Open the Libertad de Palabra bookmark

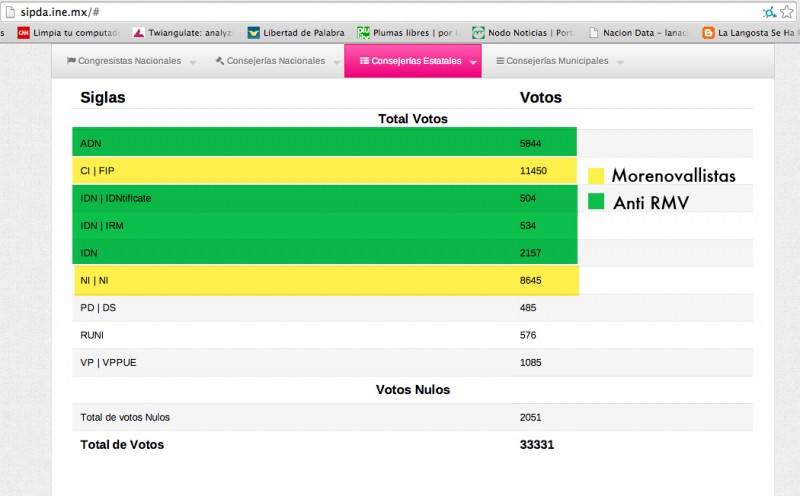(x=296, y=33)
